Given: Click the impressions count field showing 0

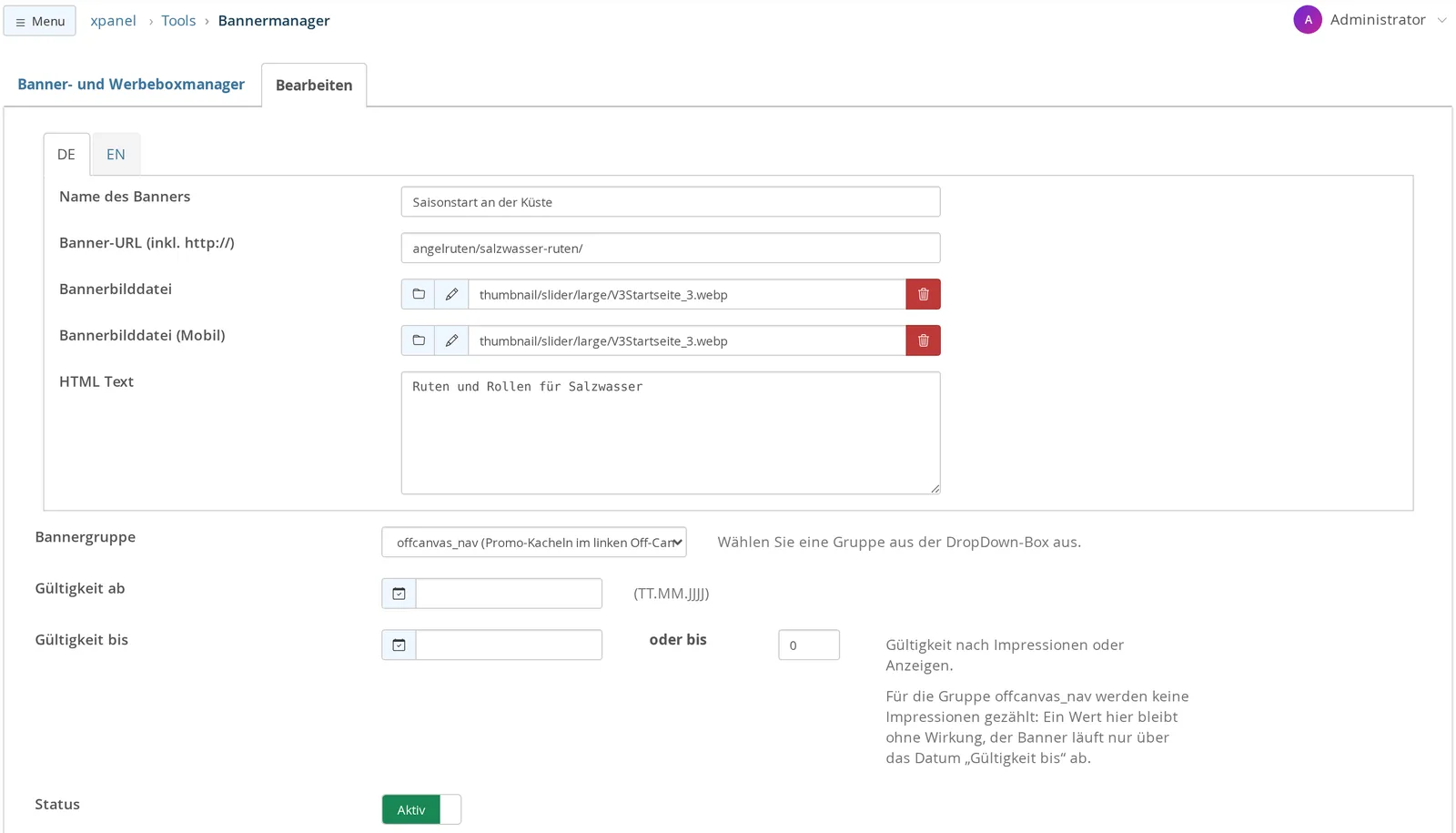Looking at the screenshot, I should [x=809, y=645].
